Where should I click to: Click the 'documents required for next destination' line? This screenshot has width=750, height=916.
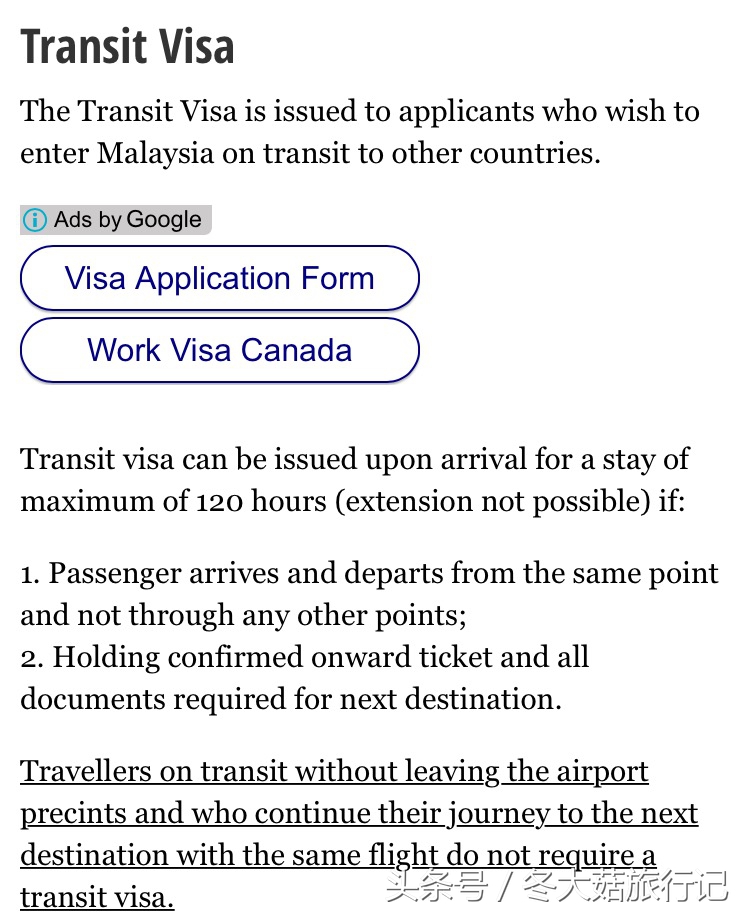[290, 699]
